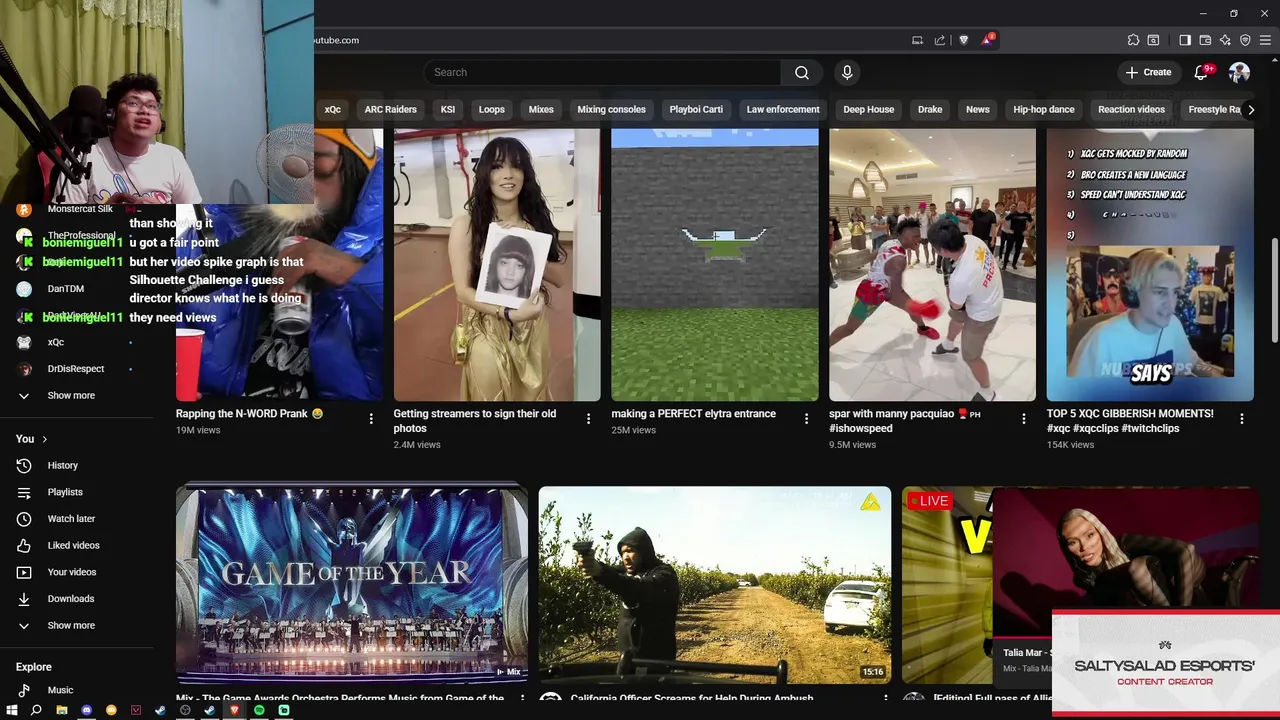This screenshot has width=1280, height=720.
Task: Select the Hip-hop dance filter chip
Action: point(1043,109)
